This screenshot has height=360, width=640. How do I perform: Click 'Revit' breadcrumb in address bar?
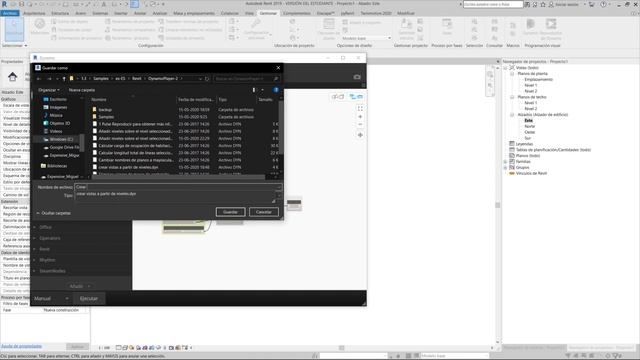137,78
